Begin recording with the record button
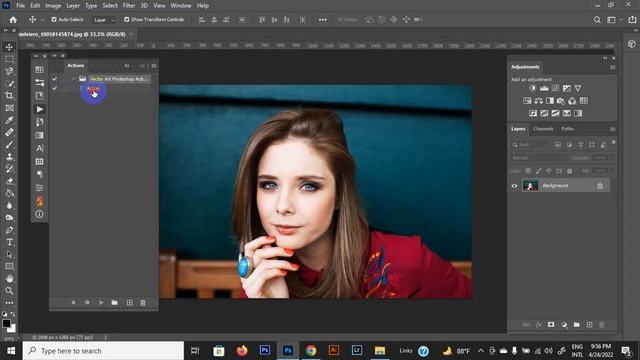Viewport: 640px width, 360px height. tap(87, 302)
